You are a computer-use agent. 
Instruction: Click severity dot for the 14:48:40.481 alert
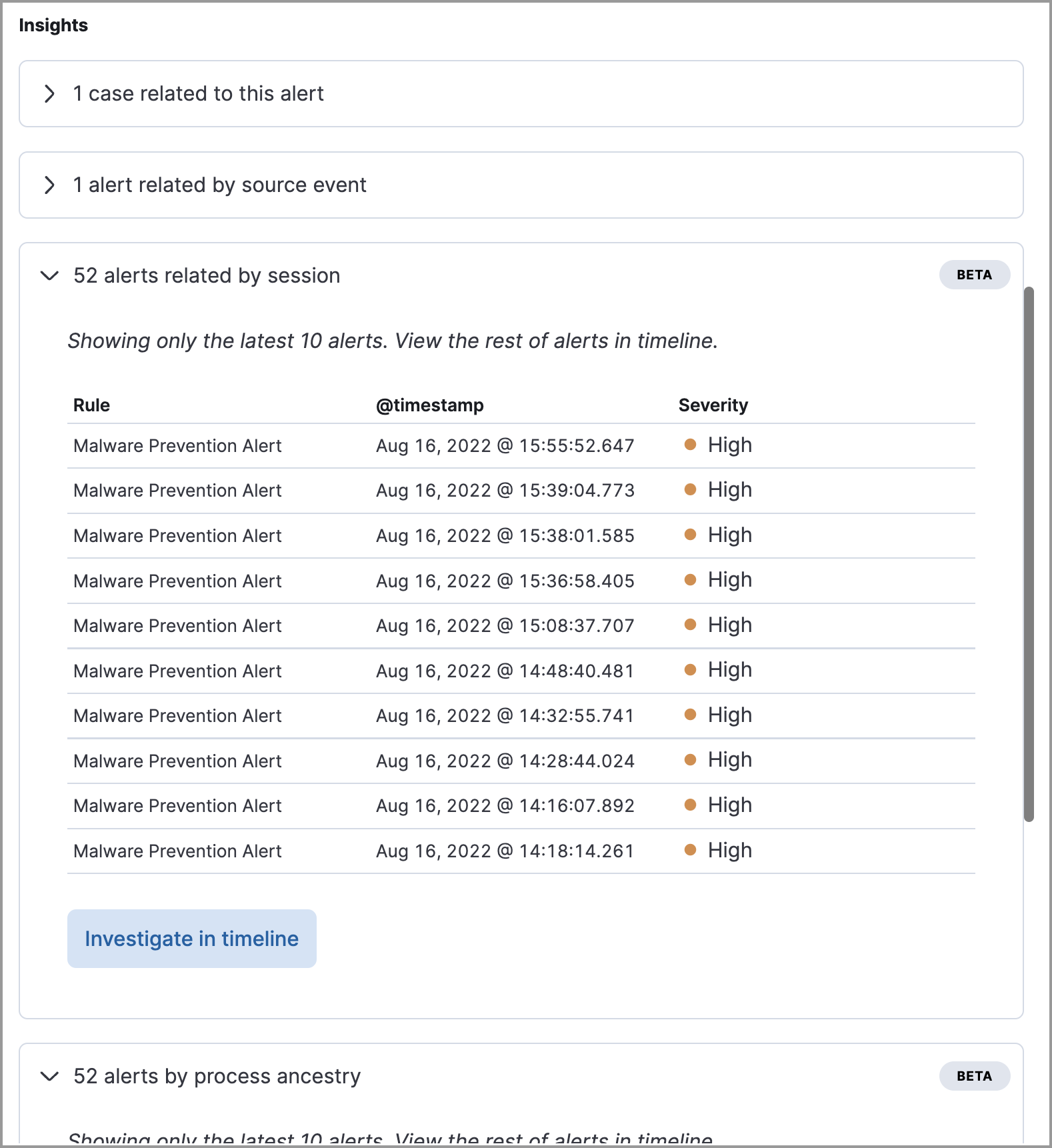coord(691,670)
